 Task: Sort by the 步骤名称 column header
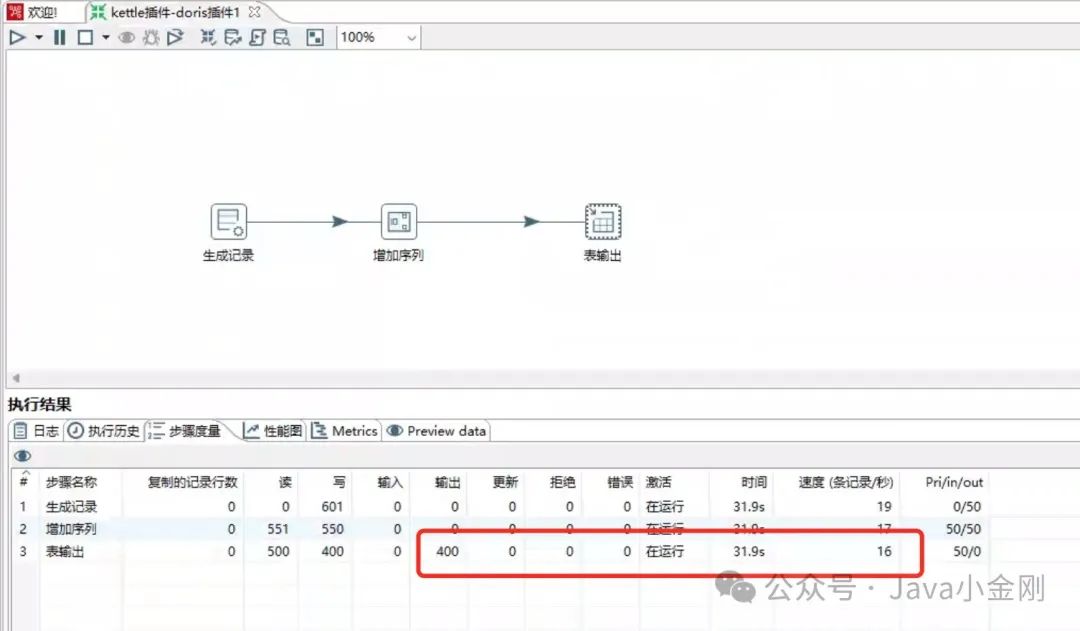tap(72, 482)
